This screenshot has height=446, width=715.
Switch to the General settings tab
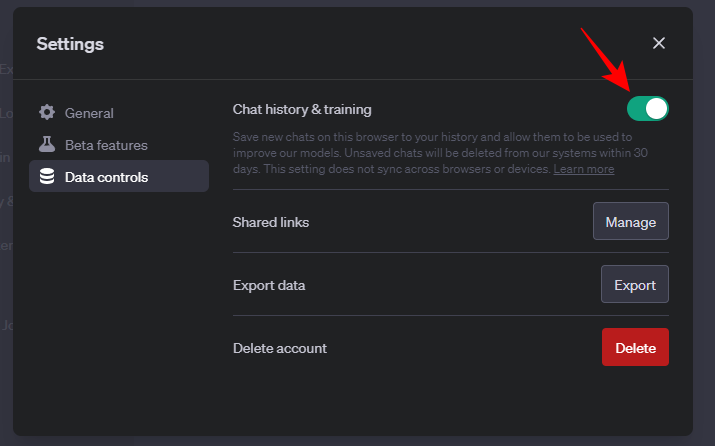[x=89, y=113]
